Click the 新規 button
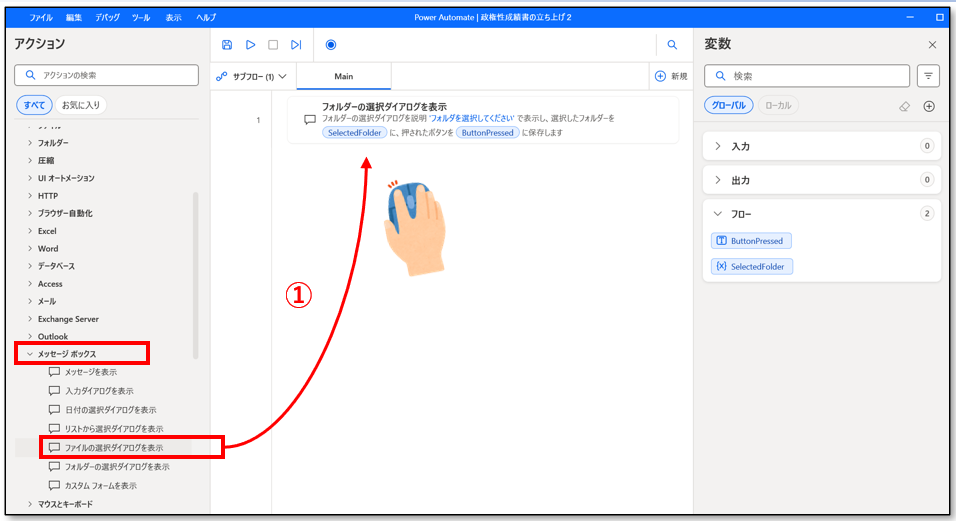This screenshot has width=956, height=521. 671,76
